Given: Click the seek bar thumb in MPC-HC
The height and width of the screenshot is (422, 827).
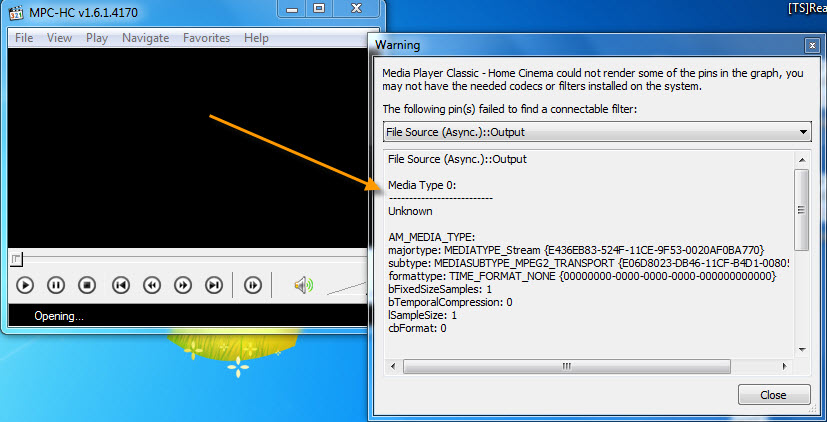Looking at the screenshot, I should click(16, 259).
